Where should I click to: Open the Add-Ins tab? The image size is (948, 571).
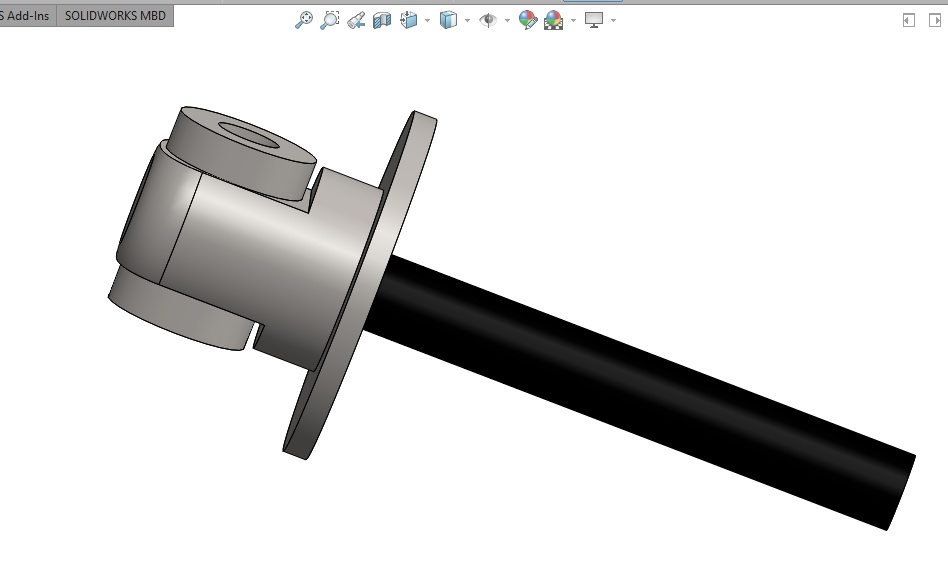point(27,16)
